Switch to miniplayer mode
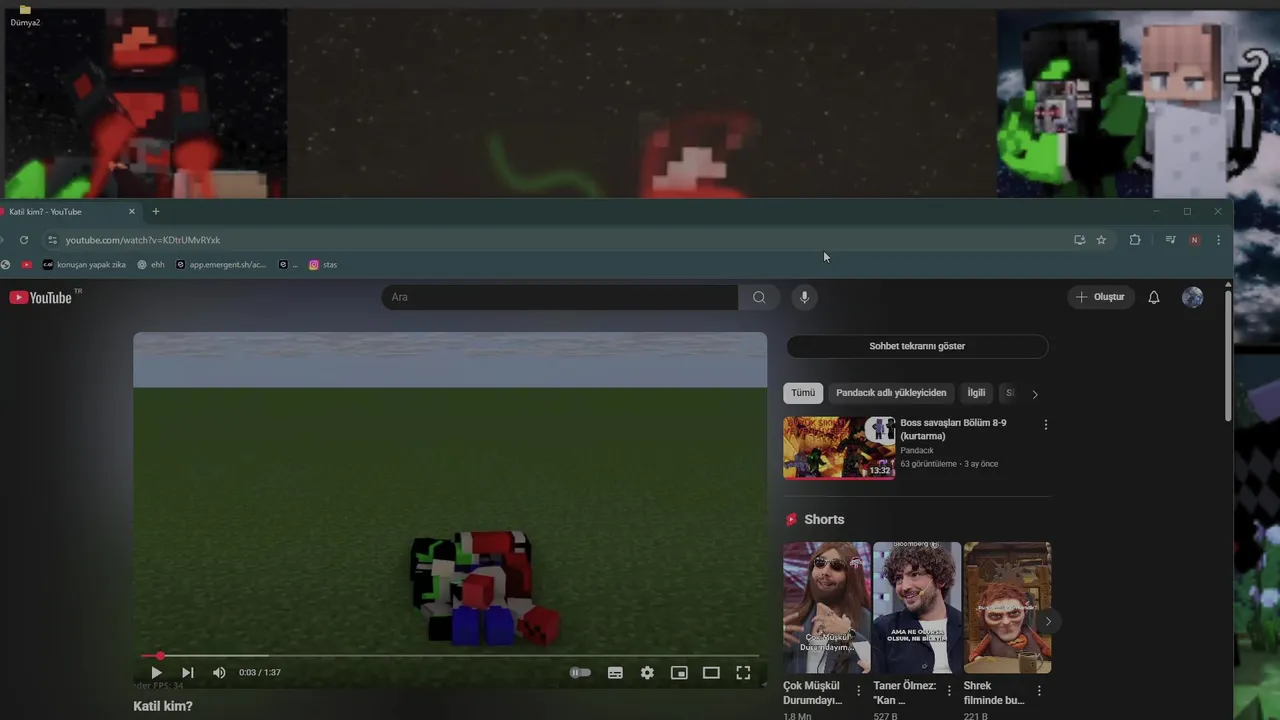 (x=679, y=673)
